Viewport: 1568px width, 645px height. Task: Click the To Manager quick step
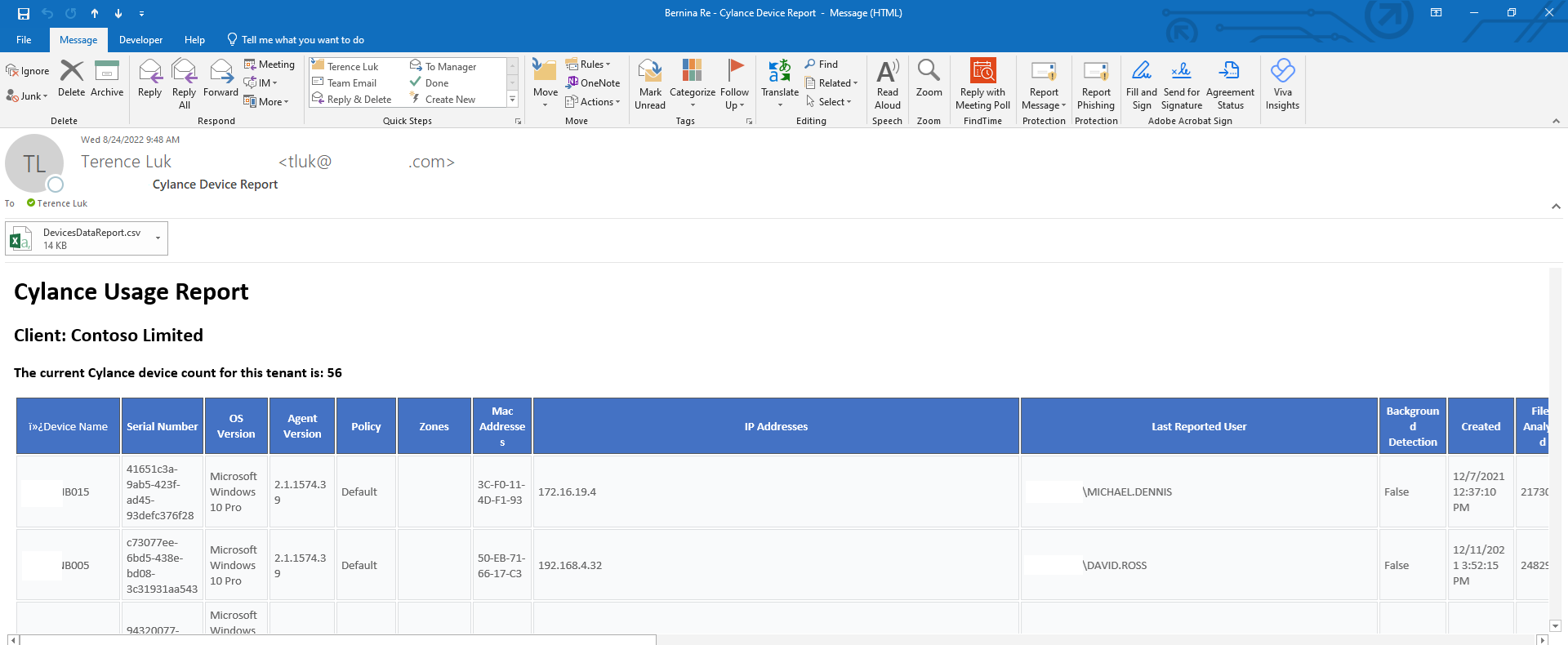(x=443, y=66)
